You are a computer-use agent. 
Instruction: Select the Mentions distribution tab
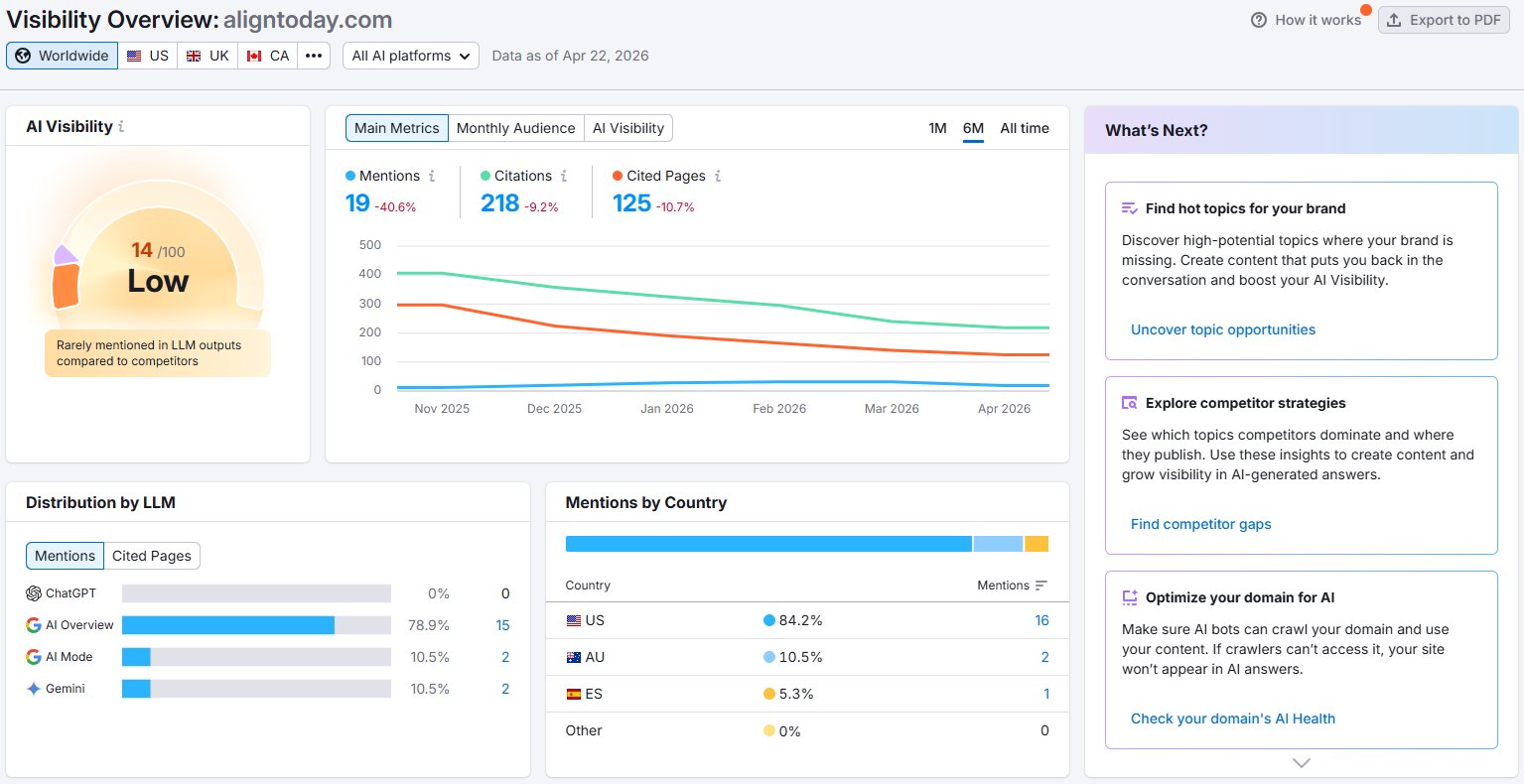coord(65,556)
